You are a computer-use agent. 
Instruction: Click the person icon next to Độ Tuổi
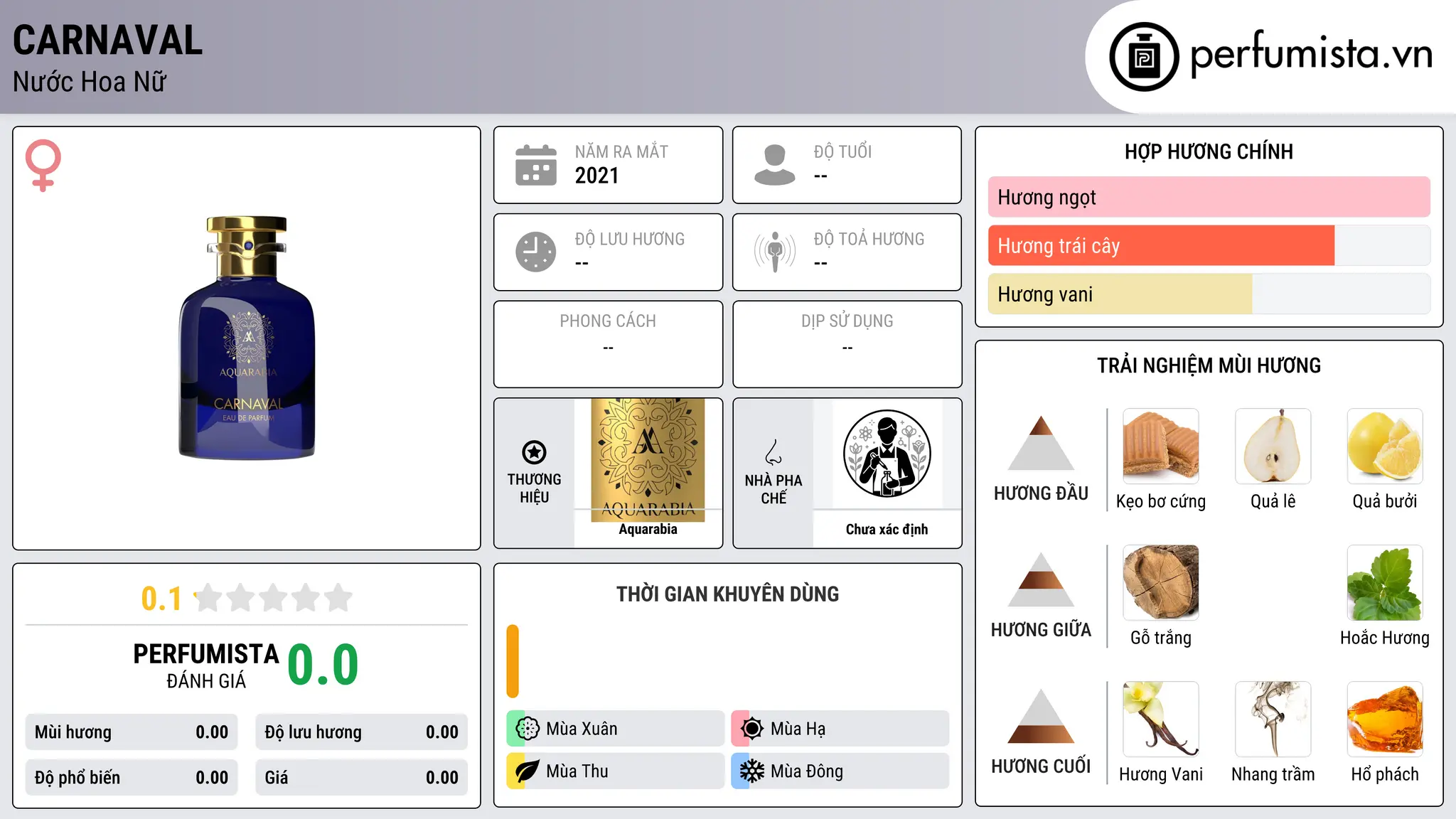774,165
